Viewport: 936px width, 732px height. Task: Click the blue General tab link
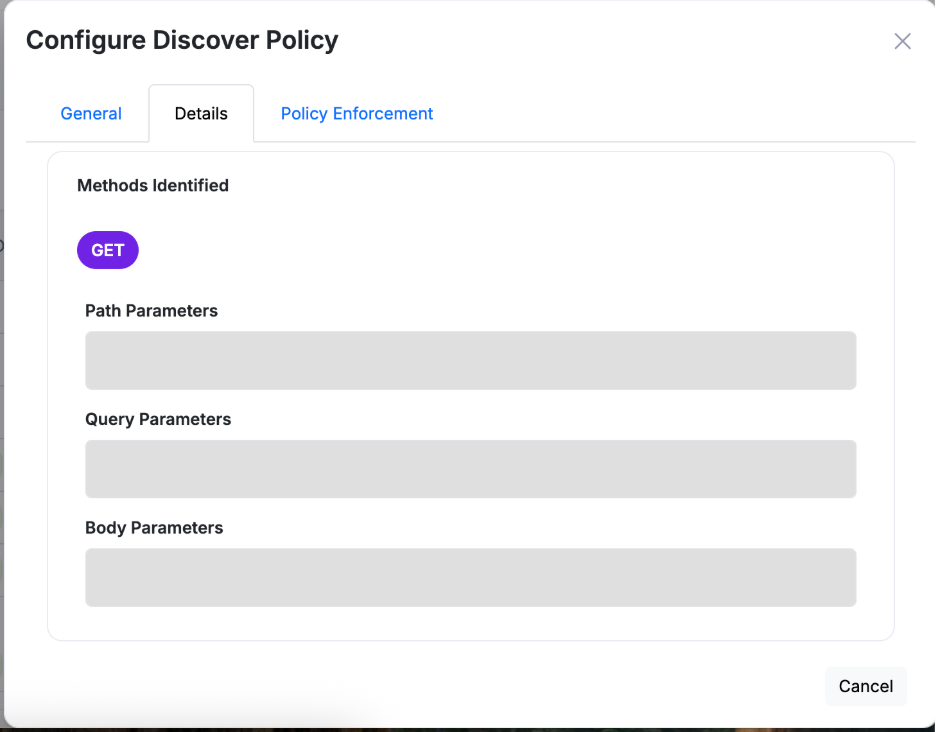(91, 113)
